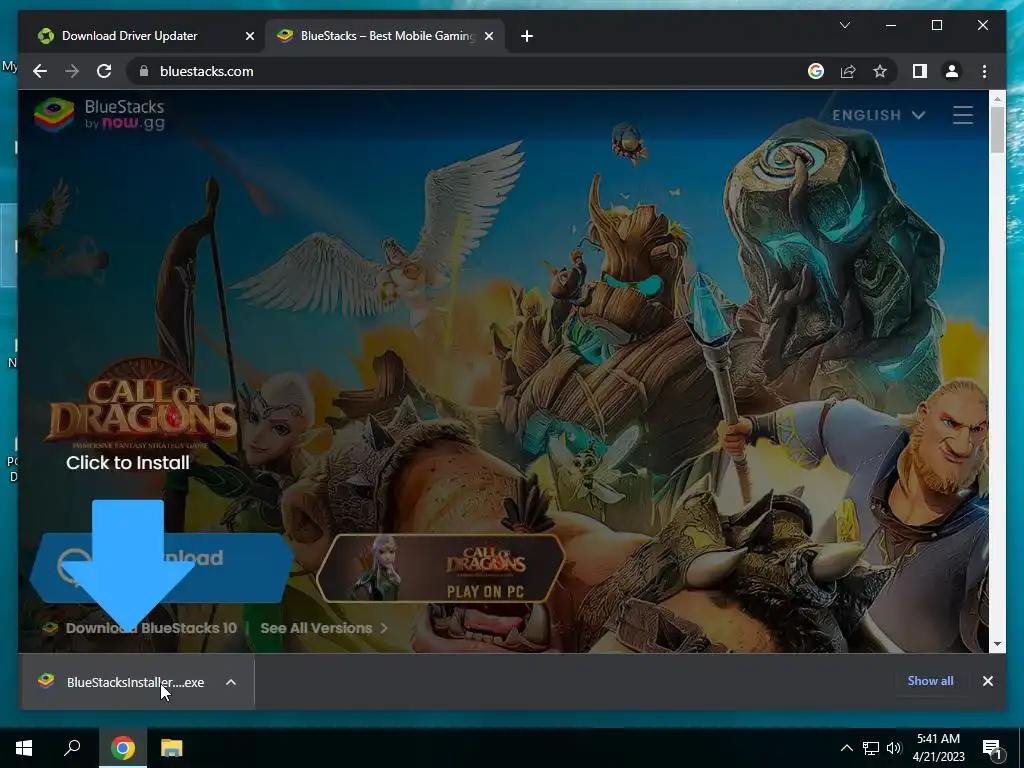Close the downloads bar

point(987,681)
